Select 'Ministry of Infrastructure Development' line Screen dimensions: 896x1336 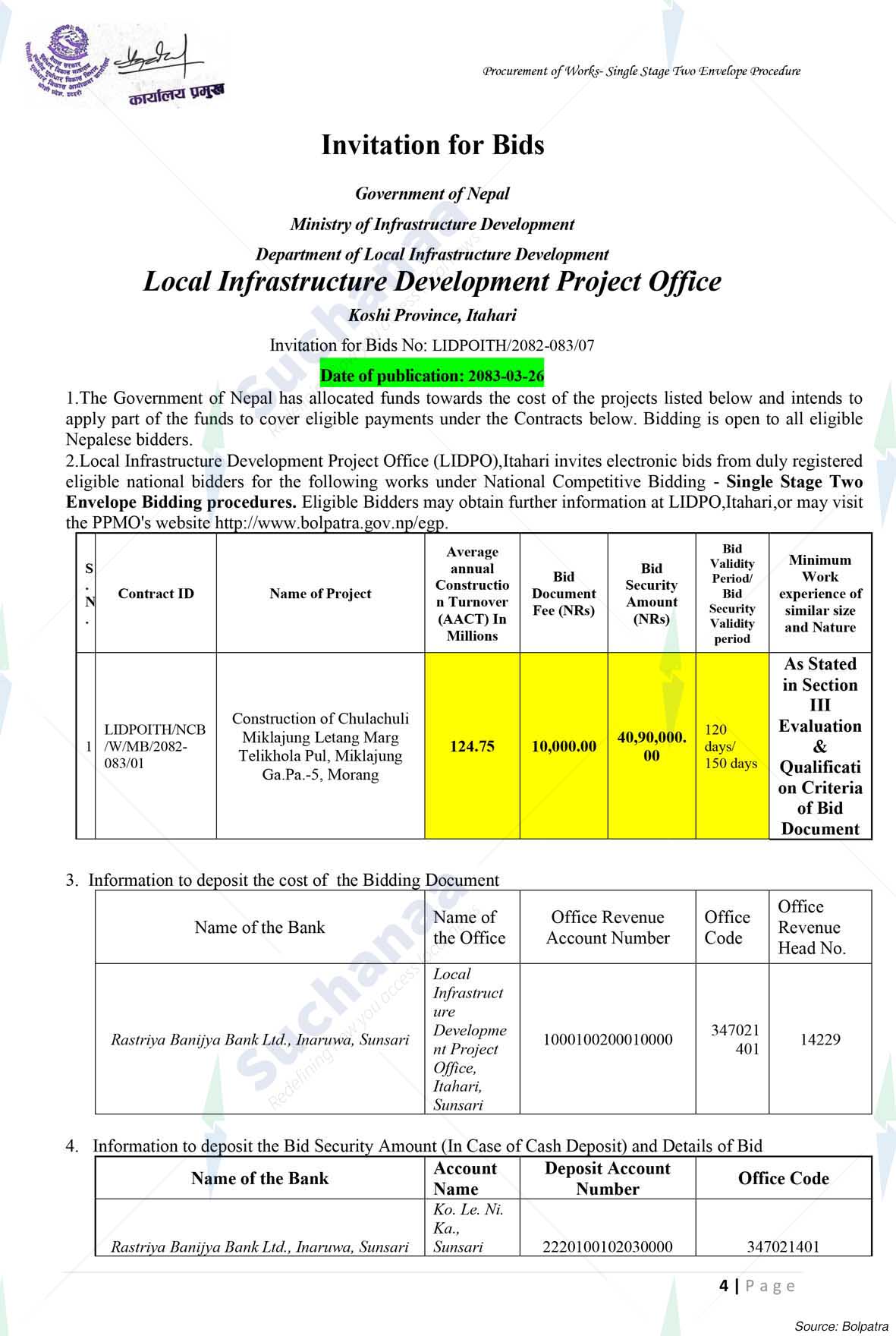(432, 224)
